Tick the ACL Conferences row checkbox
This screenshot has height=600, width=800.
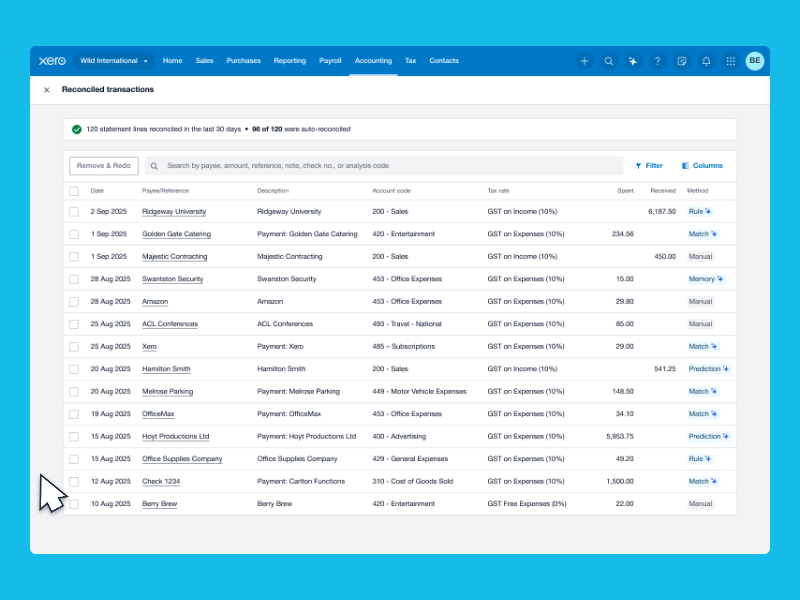click(74, 324)
